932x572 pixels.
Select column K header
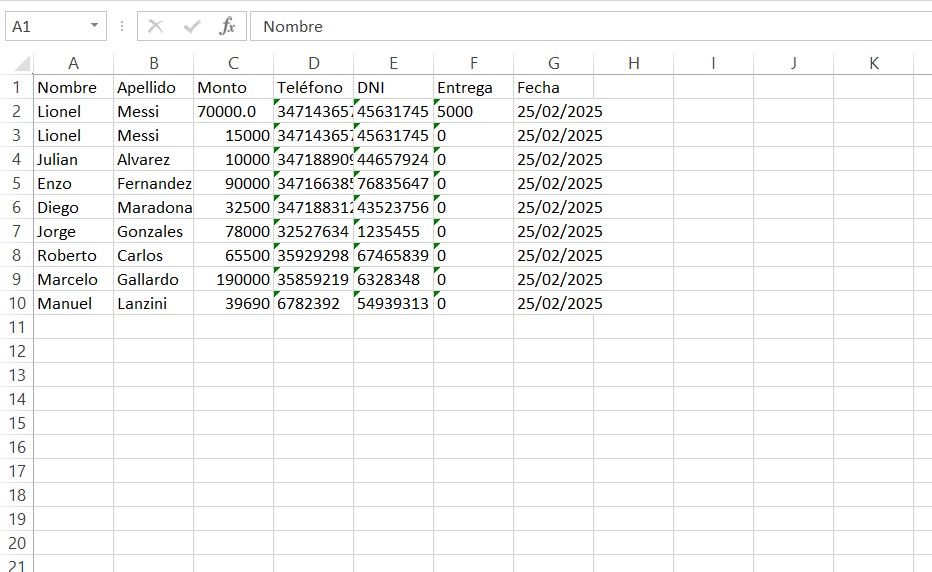point(873,63)
